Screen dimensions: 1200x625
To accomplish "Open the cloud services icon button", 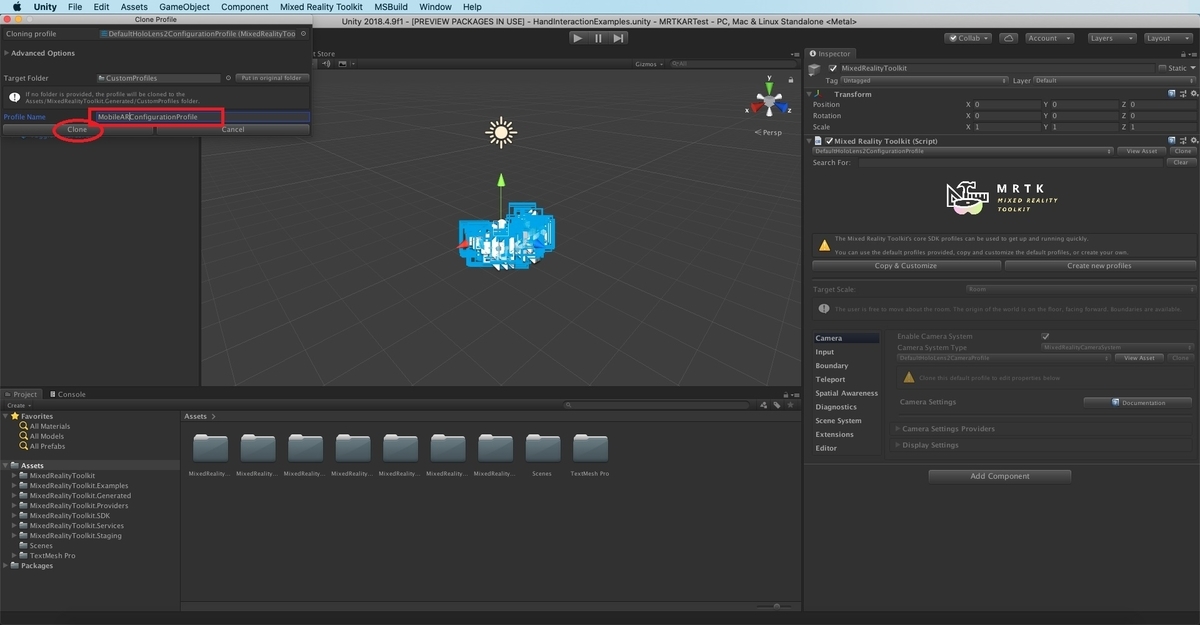I will click(1008, 38).
